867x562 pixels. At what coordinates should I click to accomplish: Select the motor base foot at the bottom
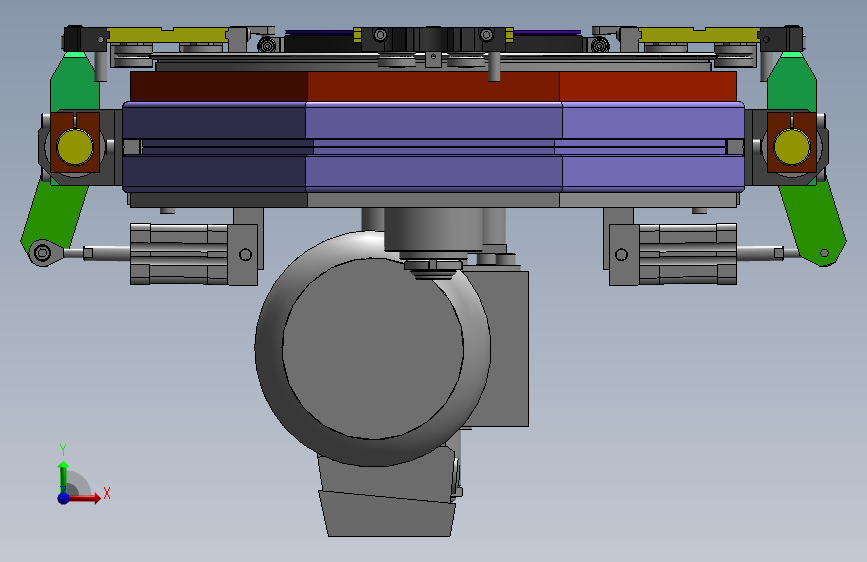click(387, 512)
